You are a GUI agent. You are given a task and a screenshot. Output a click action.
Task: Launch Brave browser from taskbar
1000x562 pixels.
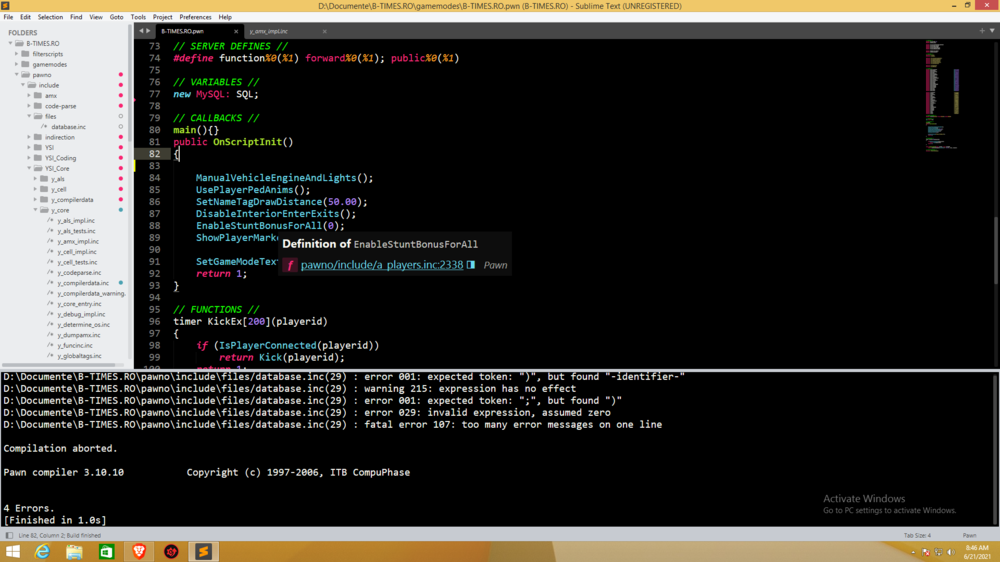(139, 552)
